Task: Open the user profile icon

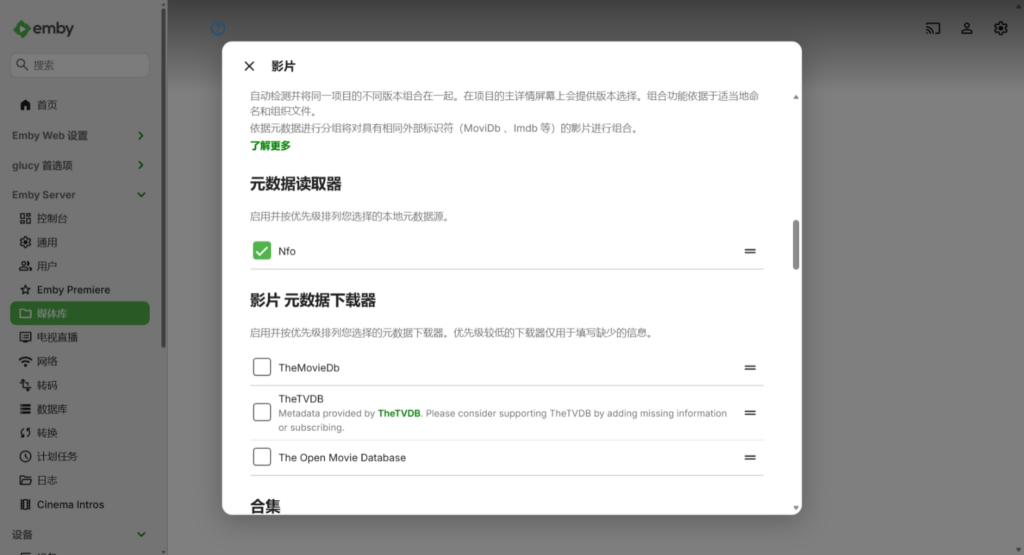Action: [x=967, y=29]
